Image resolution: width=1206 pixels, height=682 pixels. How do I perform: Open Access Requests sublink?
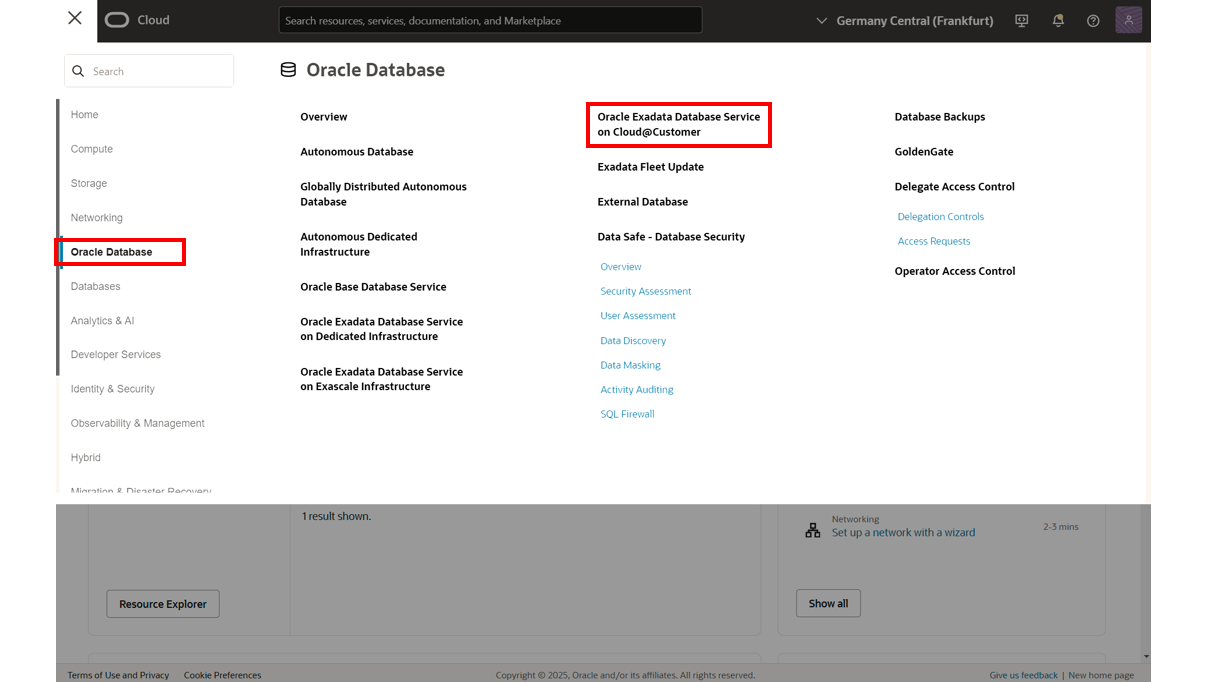tap(934, 241)
